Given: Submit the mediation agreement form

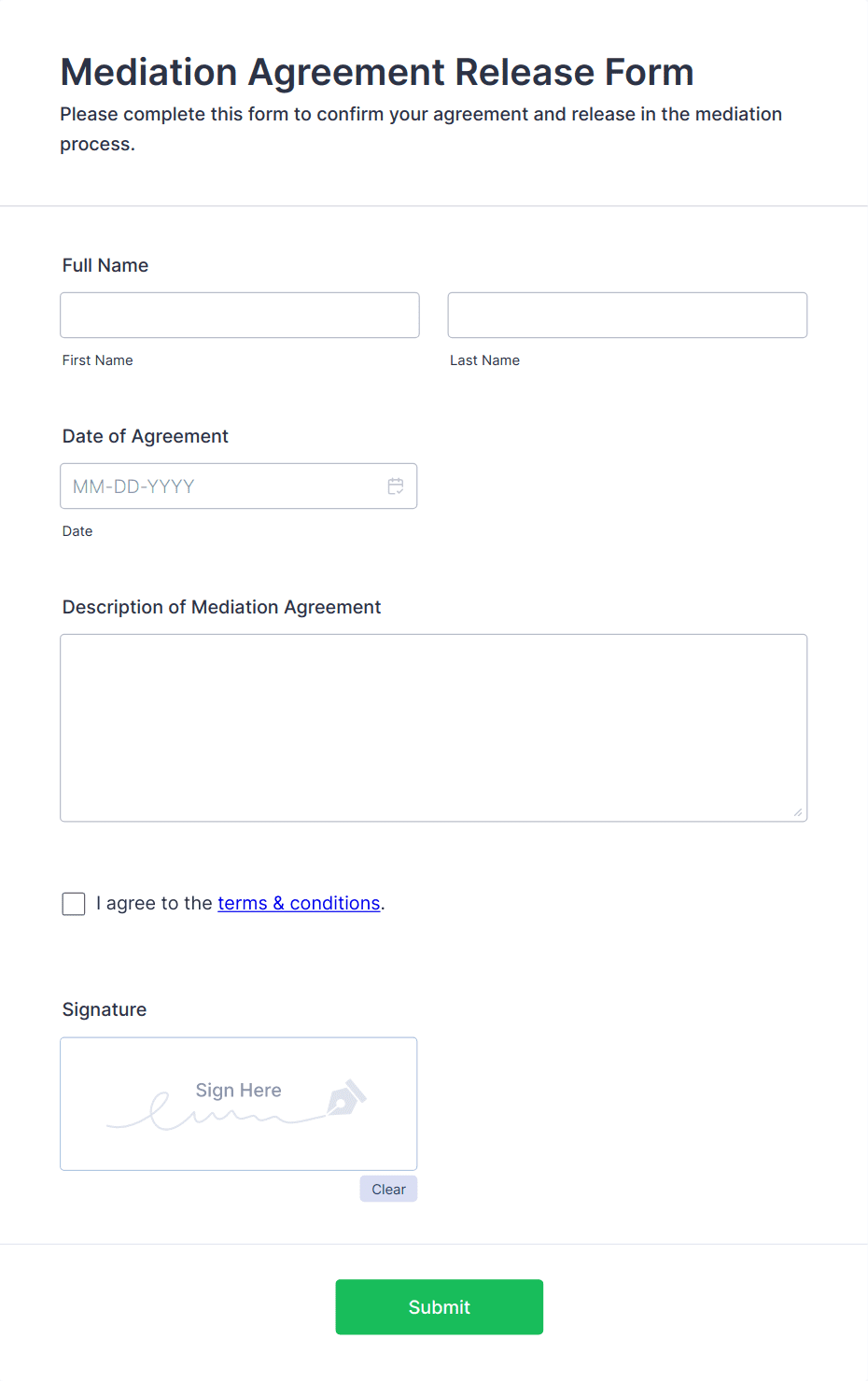Looking at the screenshot, I should [x=439, y=1306].
